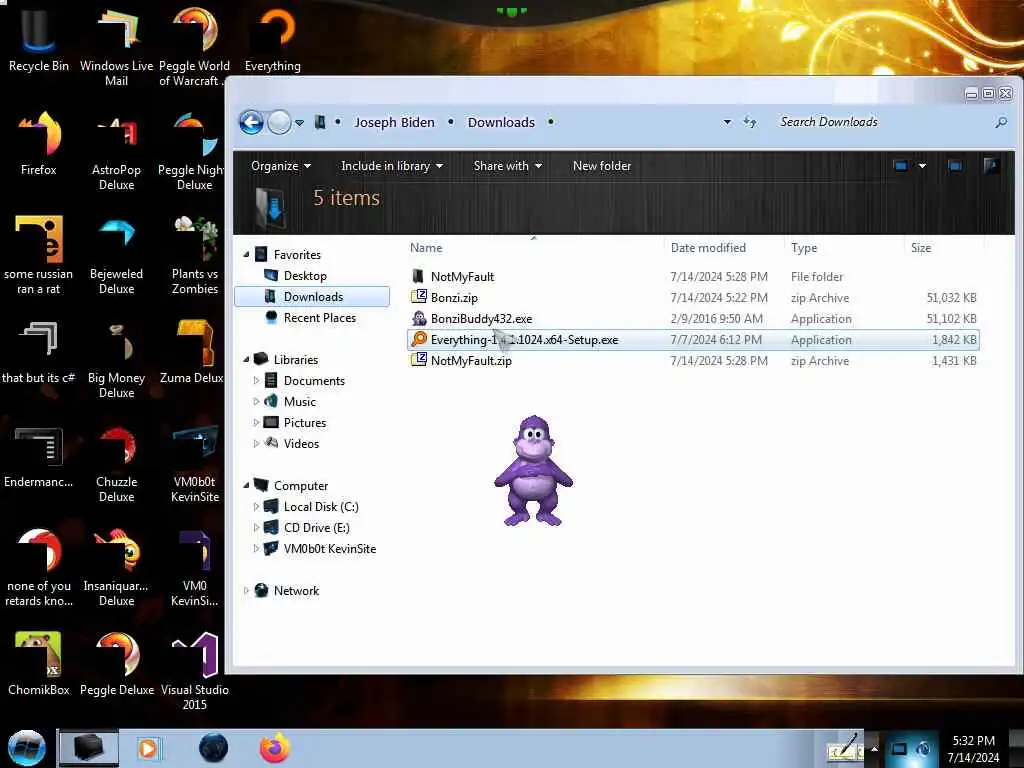Select ChomikBox desktop icon
The image size is (1024, 768).
39,664
